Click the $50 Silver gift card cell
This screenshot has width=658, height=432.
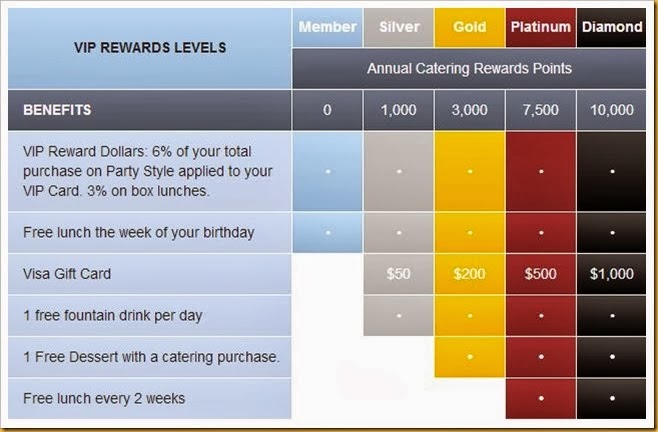tap(399, 274)
